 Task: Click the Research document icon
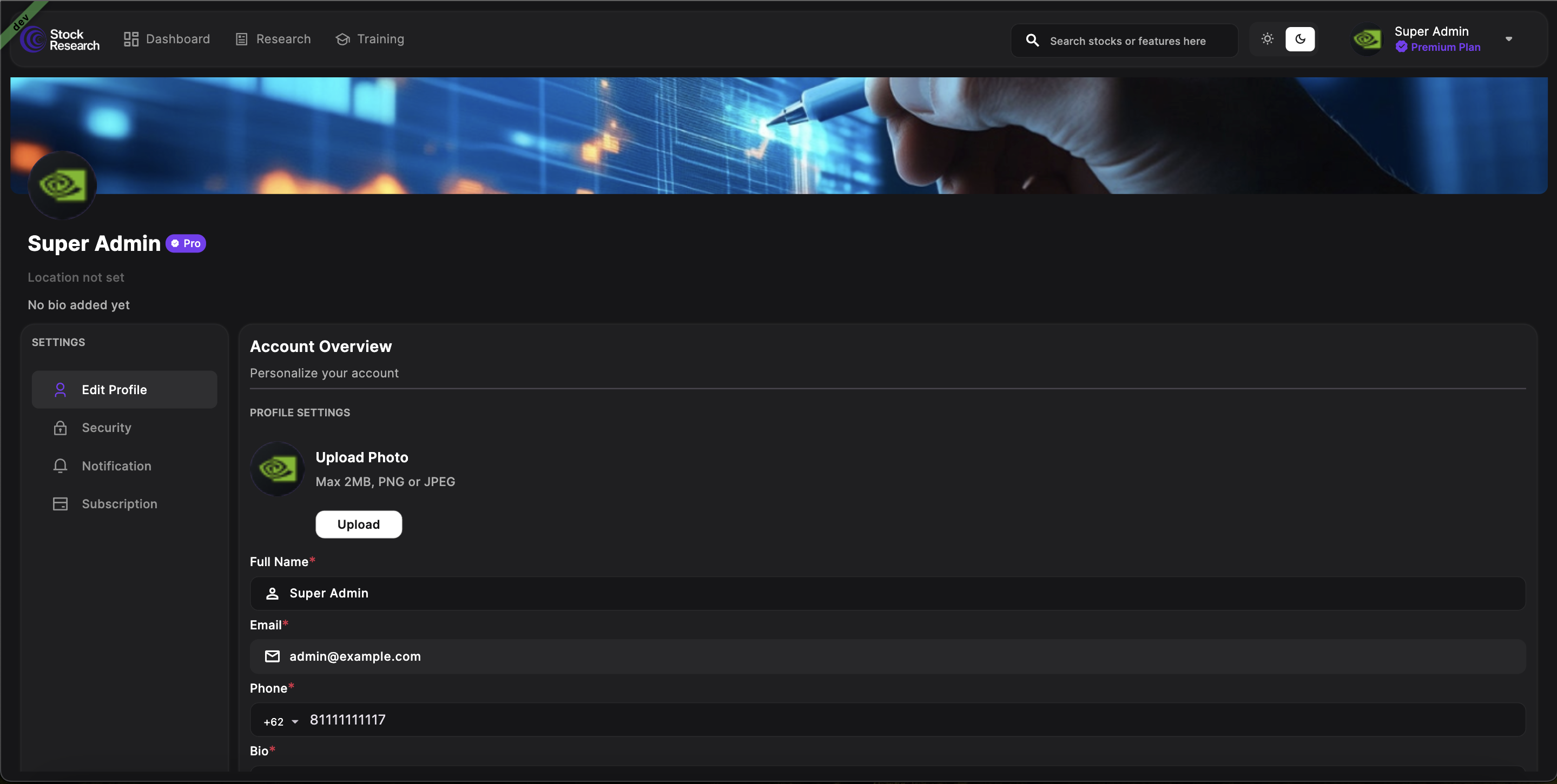pos(242,39)
